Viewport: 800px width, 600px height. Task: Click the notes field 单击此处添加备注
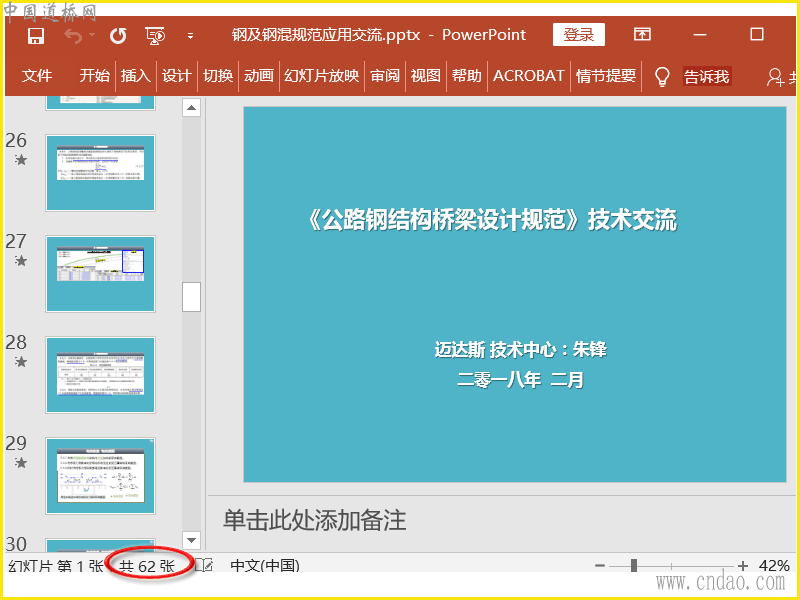tap(314, 521)
